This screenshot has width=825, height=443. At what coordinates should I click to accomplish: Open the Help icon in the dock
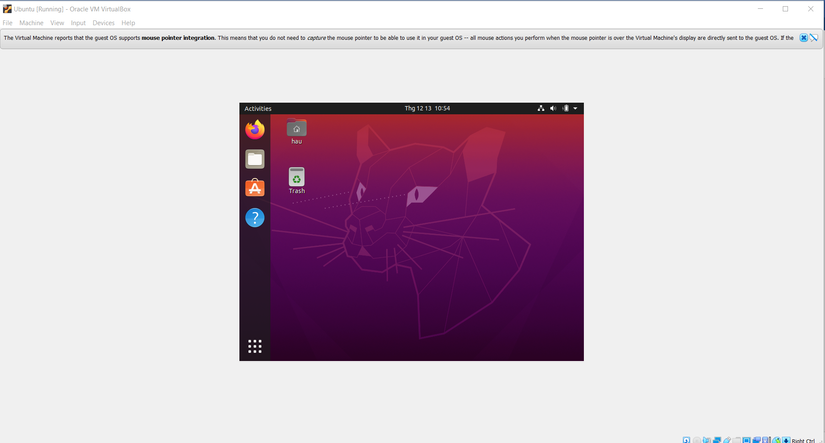point(255,217)
